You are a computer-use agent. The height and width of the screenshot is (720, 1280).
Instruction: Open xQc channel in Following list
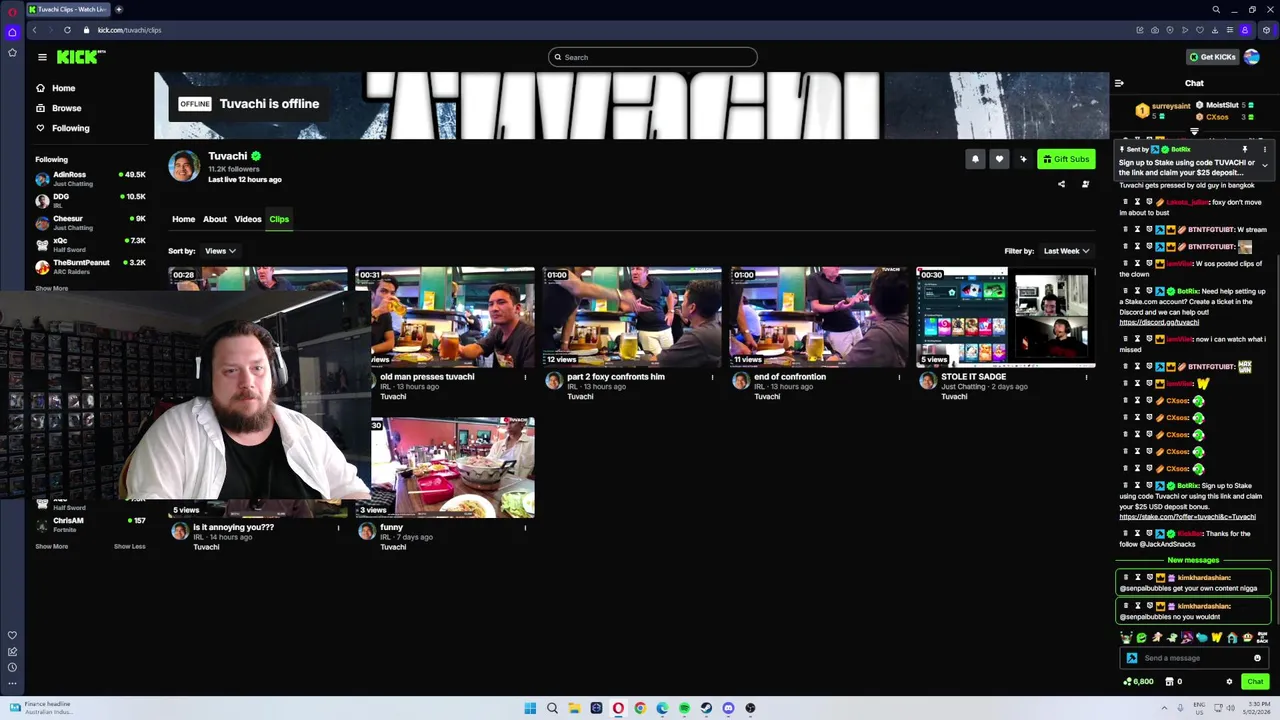coord(90,244)
